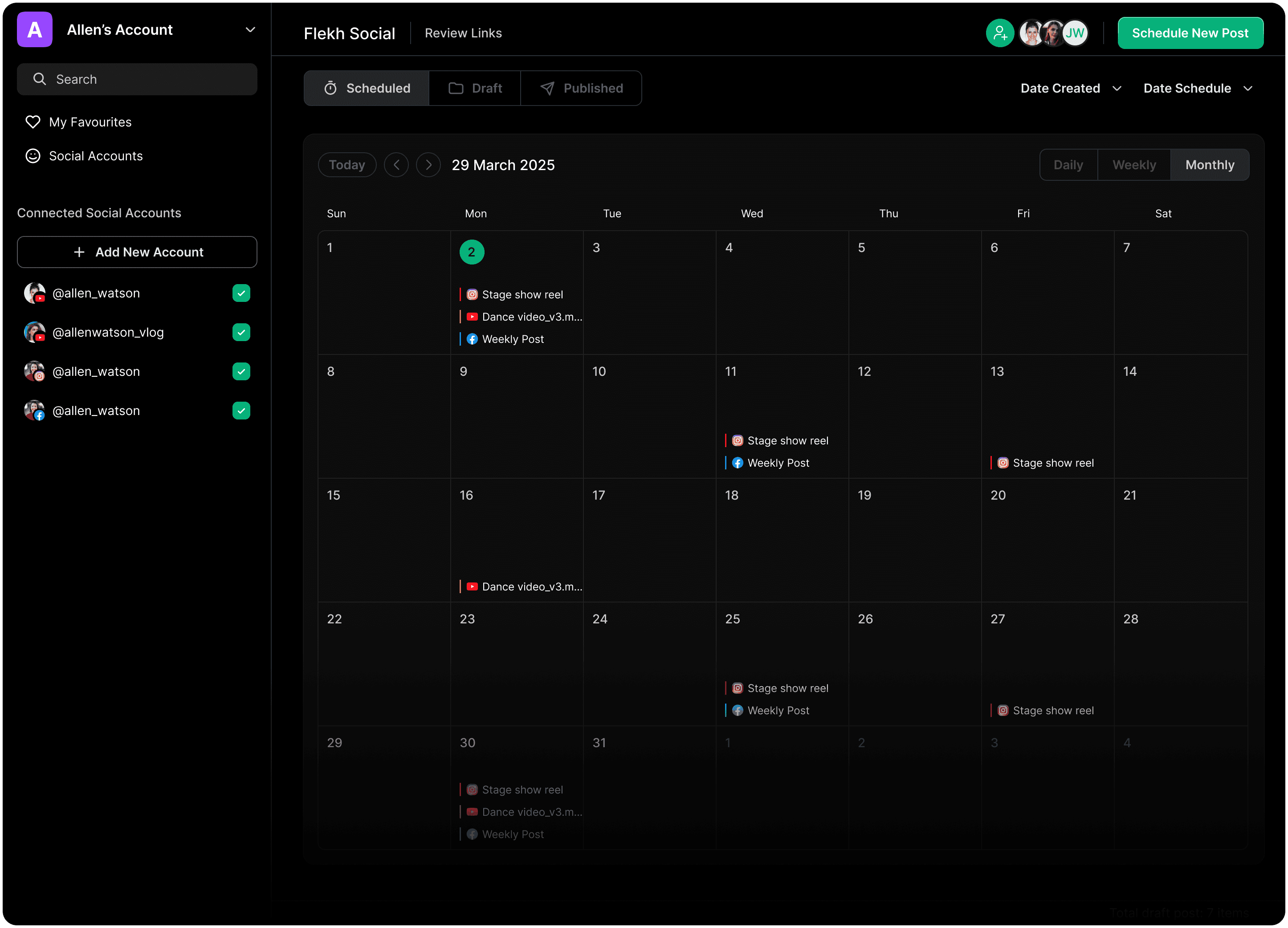Expand Allen's Account dropdown chevron
Viewport: 1288px width, 928px height.
(250, 29)
